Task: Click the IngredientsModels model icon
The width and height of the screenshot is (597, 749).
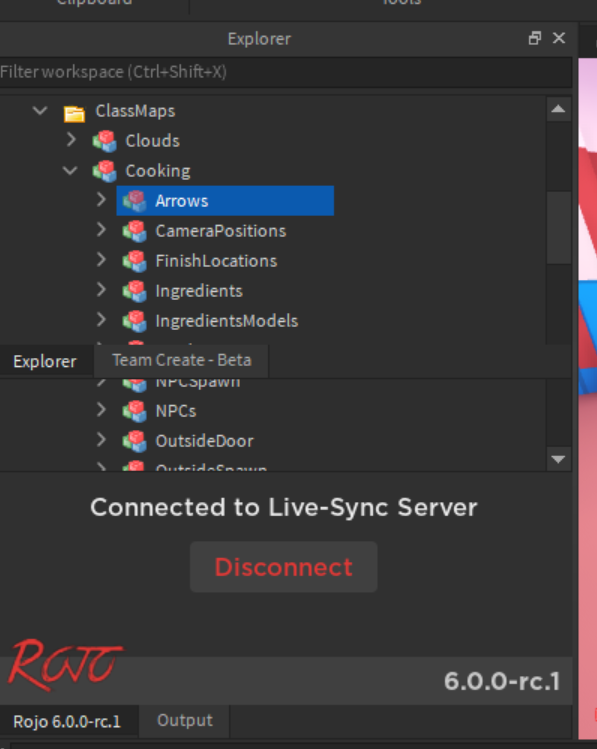Action: tap(134, 321)
